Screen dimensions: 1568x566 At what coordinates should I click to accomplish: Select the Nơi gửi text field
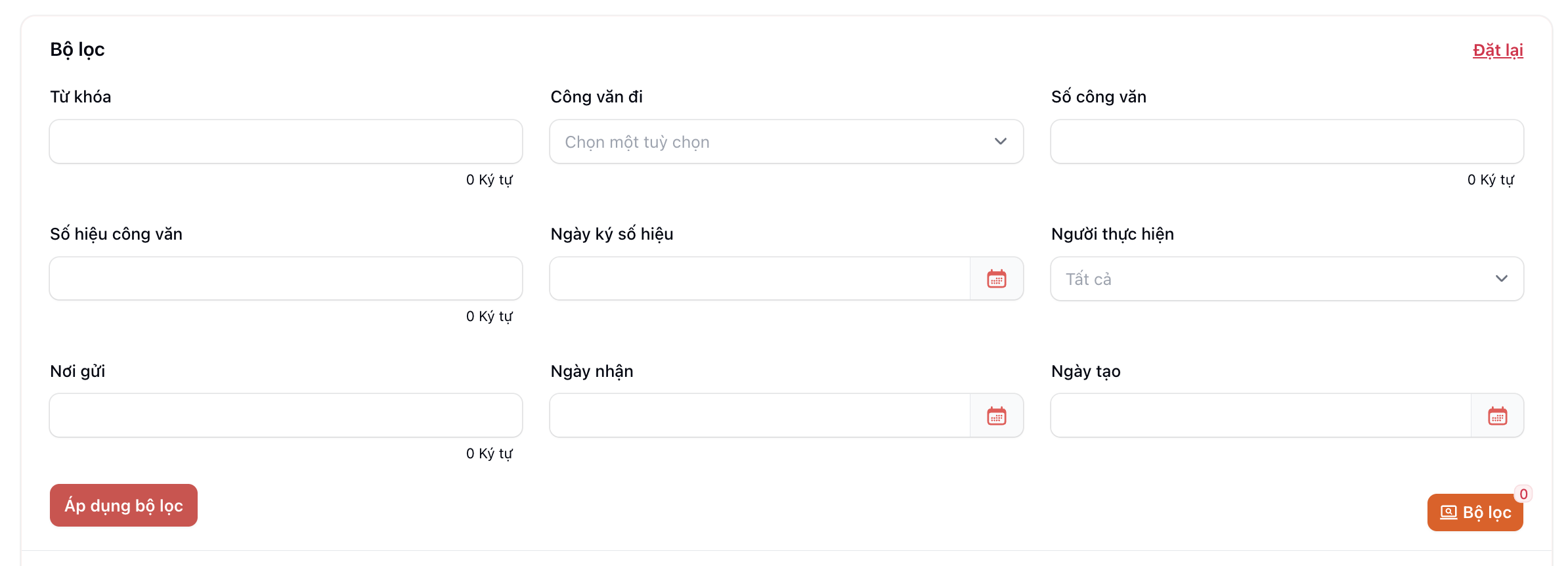click(286, 416)
